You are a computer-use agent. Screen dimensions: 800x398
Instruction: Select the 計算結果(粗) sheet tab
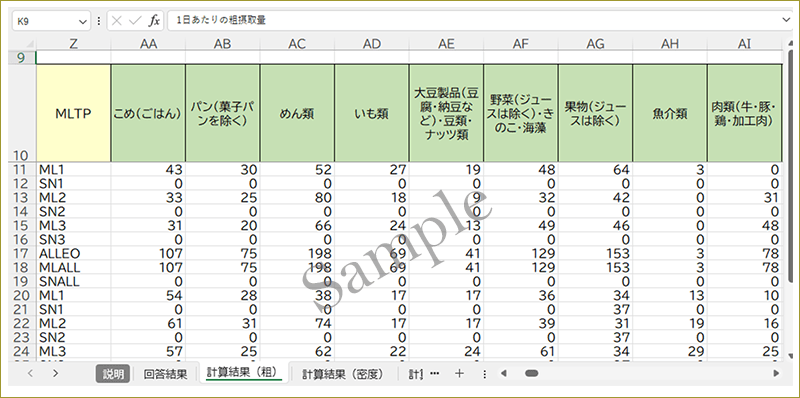tap(244, 373)
